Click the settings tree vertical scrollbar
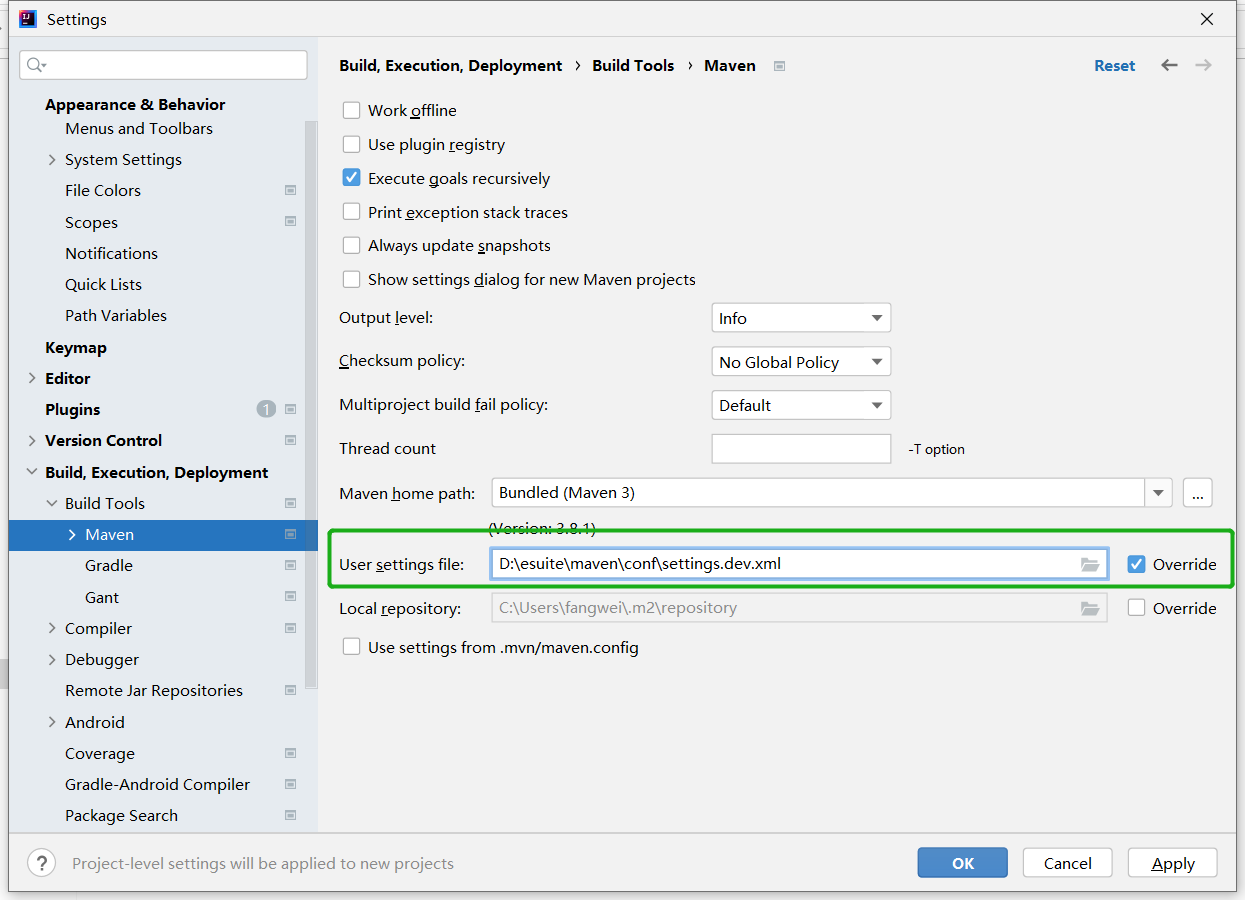This screenshot has width=1245, height=900. point(311,405)
